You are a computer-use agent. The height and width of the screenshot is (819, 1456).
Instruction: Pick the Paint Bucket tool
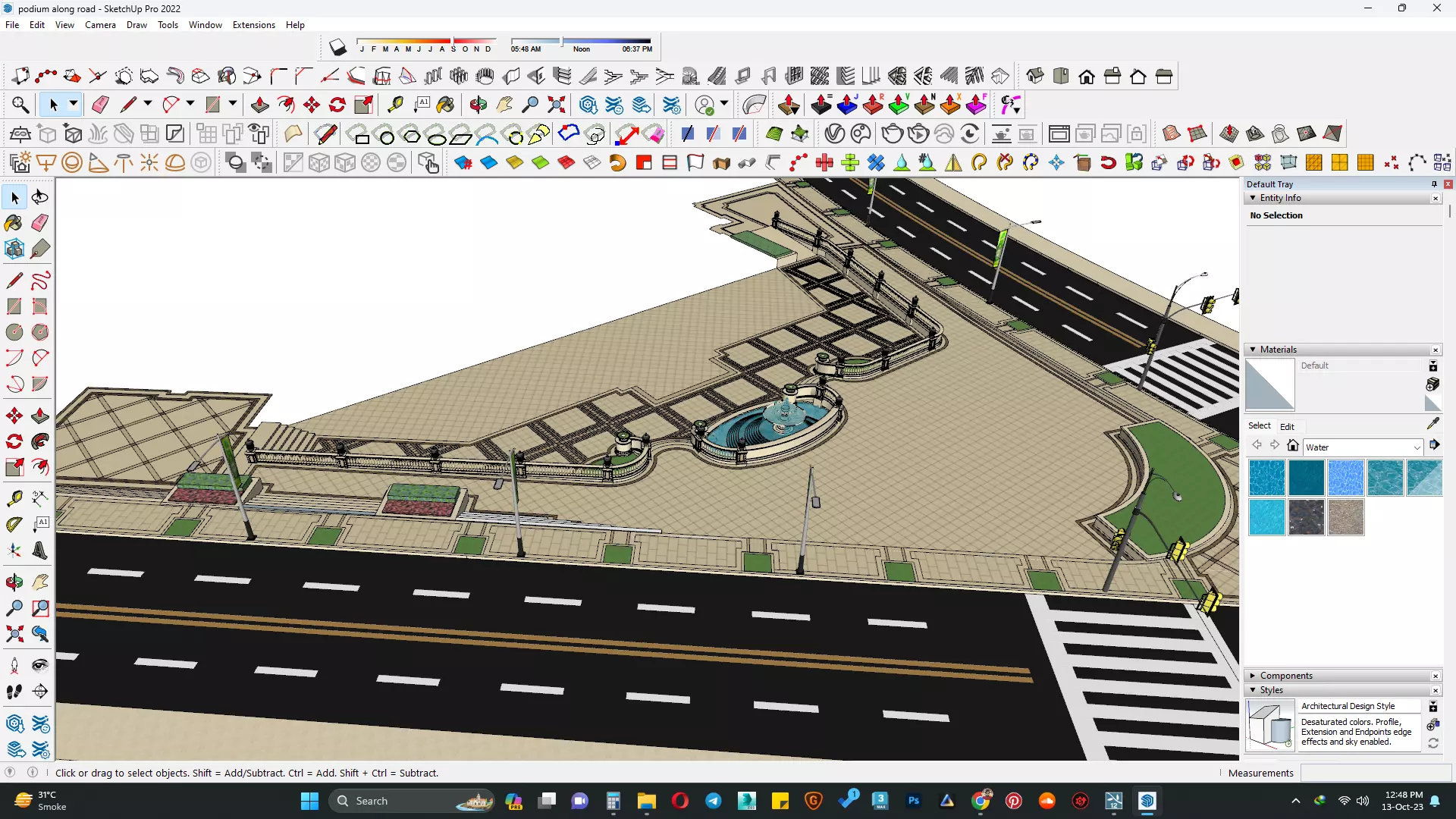14,223
